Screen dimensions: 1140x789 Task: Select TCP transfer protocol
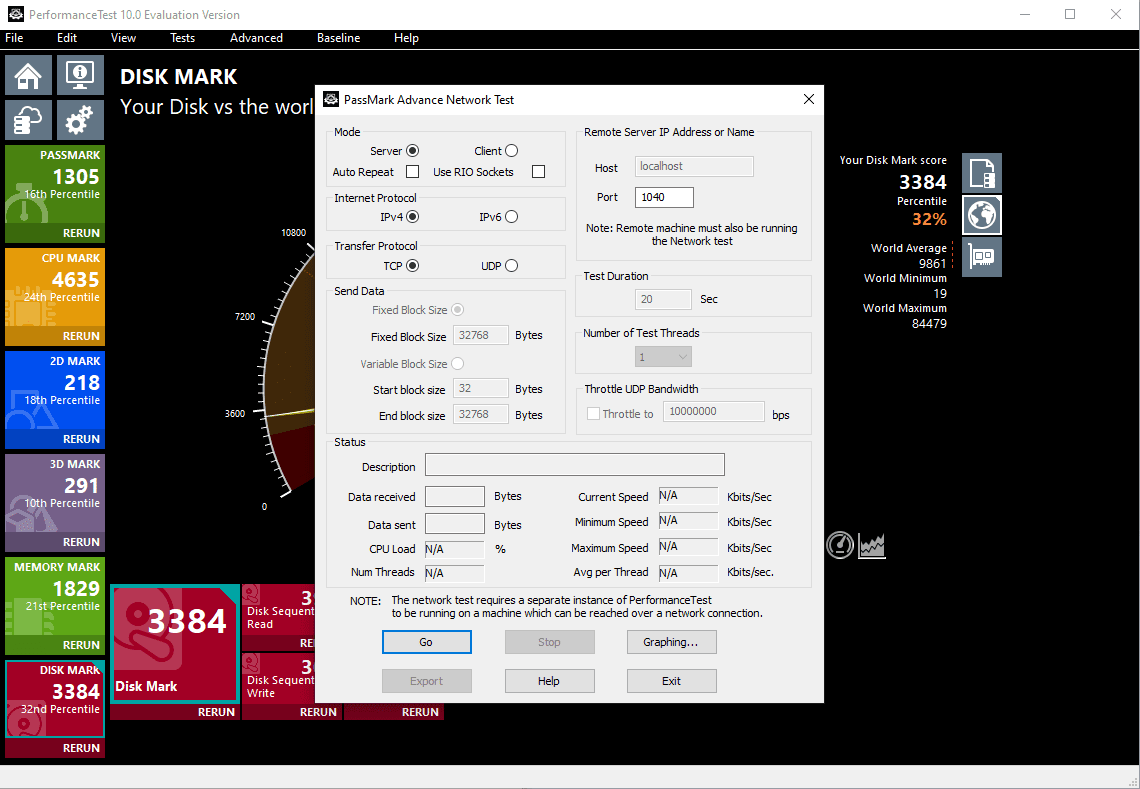pos(412,265)
